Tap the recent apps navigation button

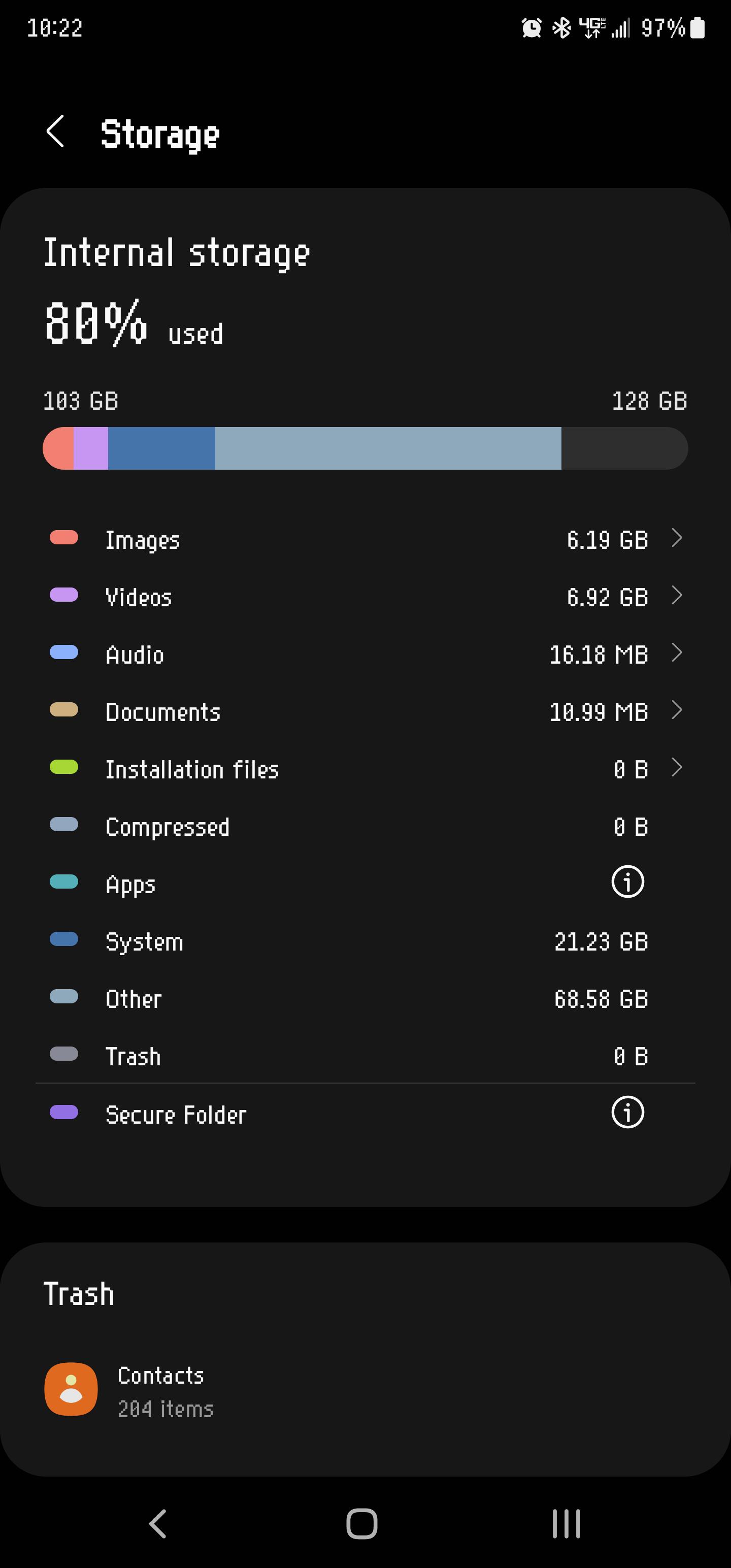[x=566, y=1523]
